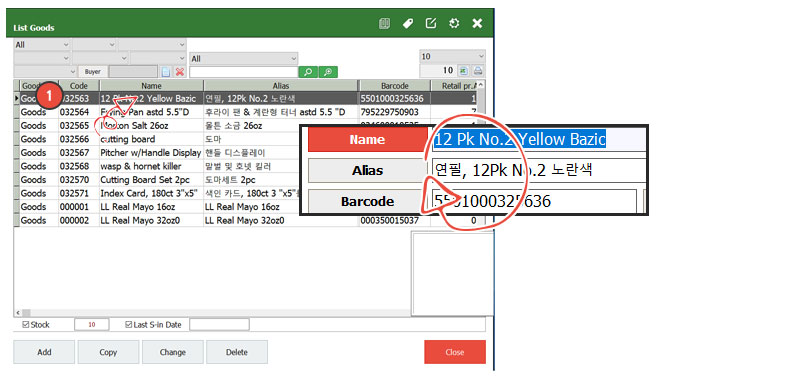The width and height of the screenshot is (805, 377).
Task: Click code cell 000001
Action: pos(79,207)
